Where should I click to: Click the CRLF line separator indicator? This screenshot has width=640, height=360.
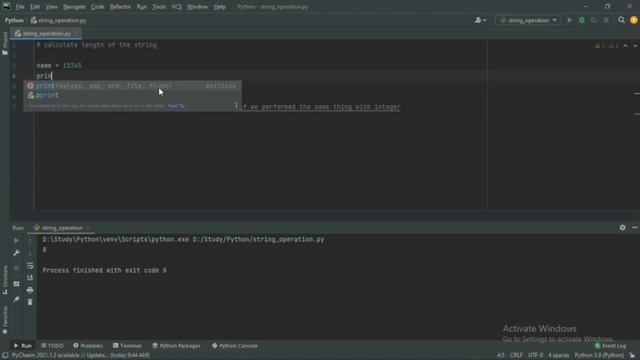[x=516, y=356]
